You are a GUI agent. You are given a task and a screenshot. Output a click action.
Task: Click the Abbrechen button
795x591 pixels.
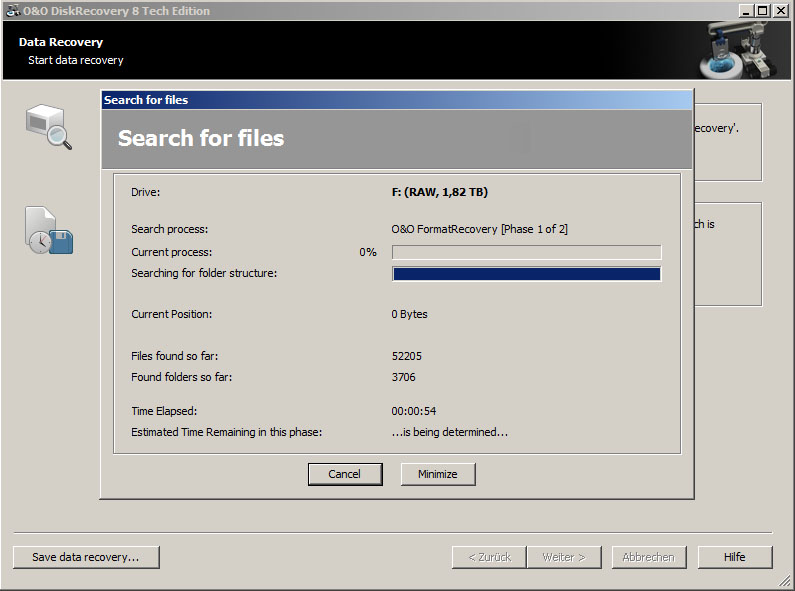click(x=648, y=557)
